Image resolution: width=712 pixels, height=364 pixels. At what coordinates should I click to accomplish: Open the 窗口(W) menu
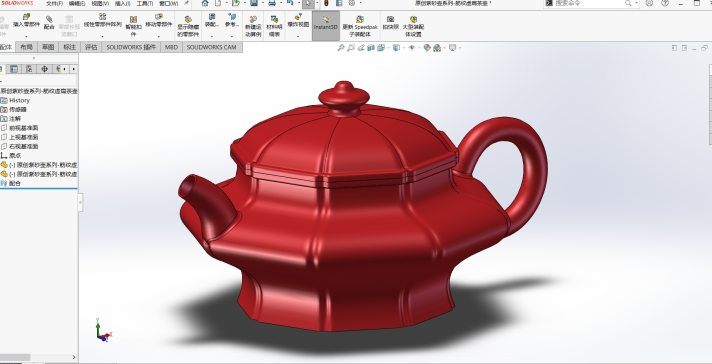click(x=168, y=4)
